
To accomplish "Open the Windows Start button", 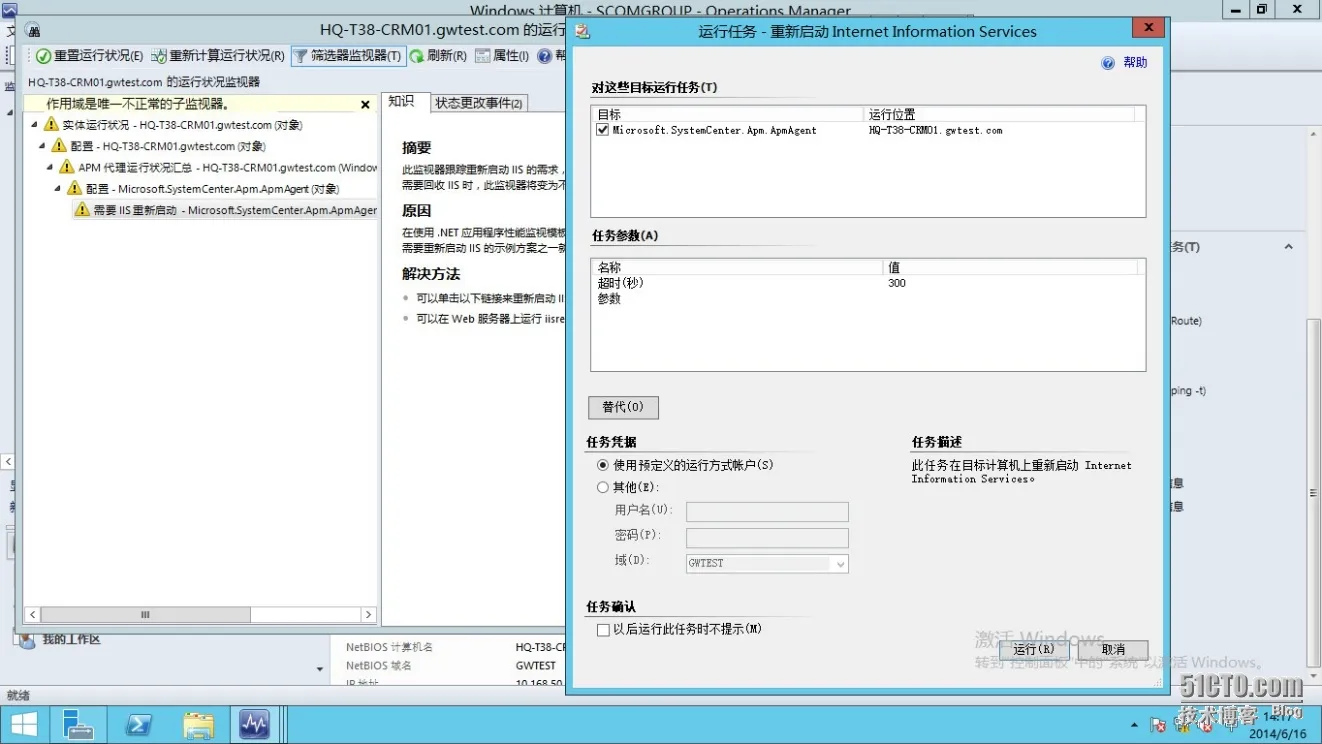I will (x=24, y=725).
